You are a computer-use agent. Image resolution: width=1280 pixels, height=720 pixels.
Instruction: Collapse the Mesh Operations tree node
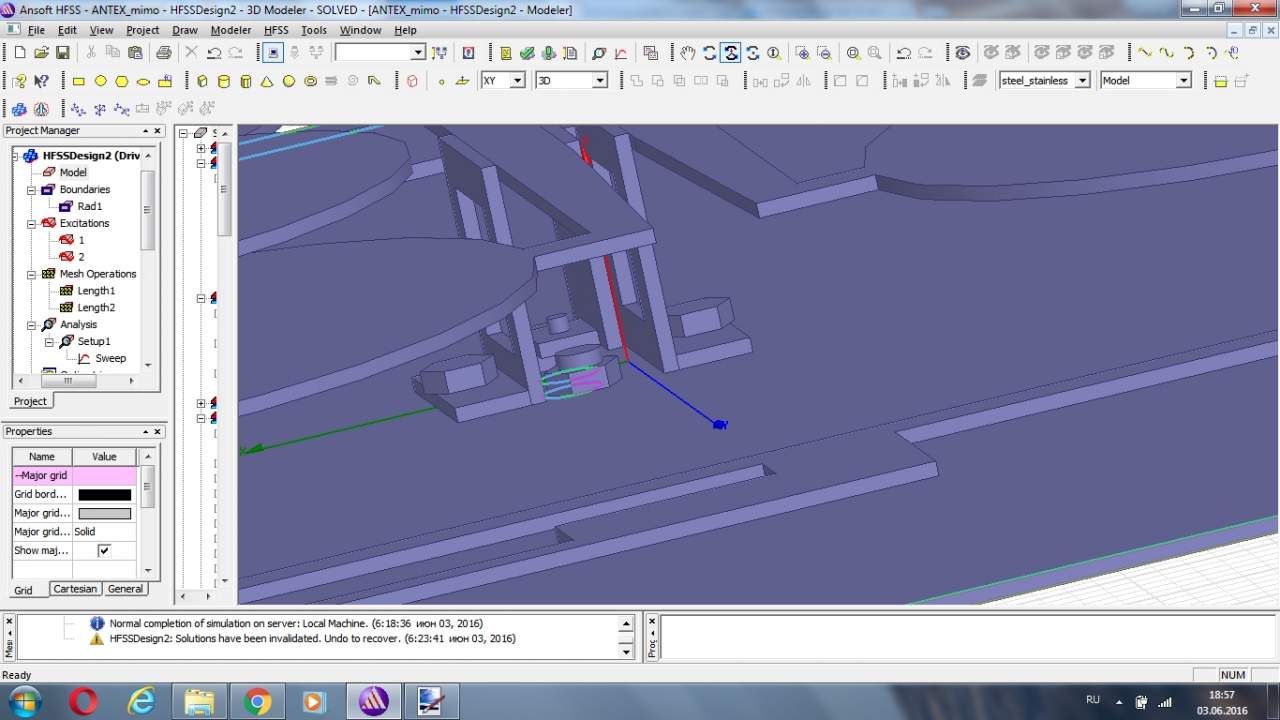tap(32, 274)
